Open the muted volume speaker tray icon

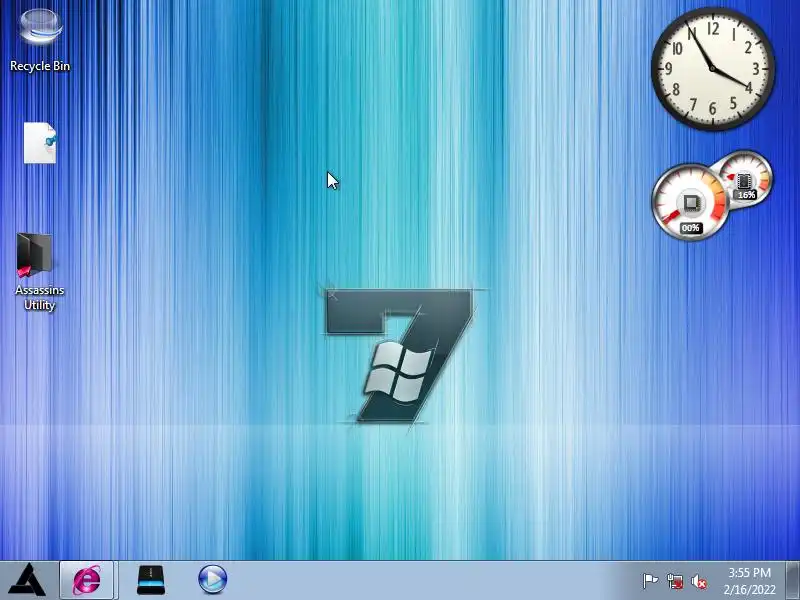(699, 581)
